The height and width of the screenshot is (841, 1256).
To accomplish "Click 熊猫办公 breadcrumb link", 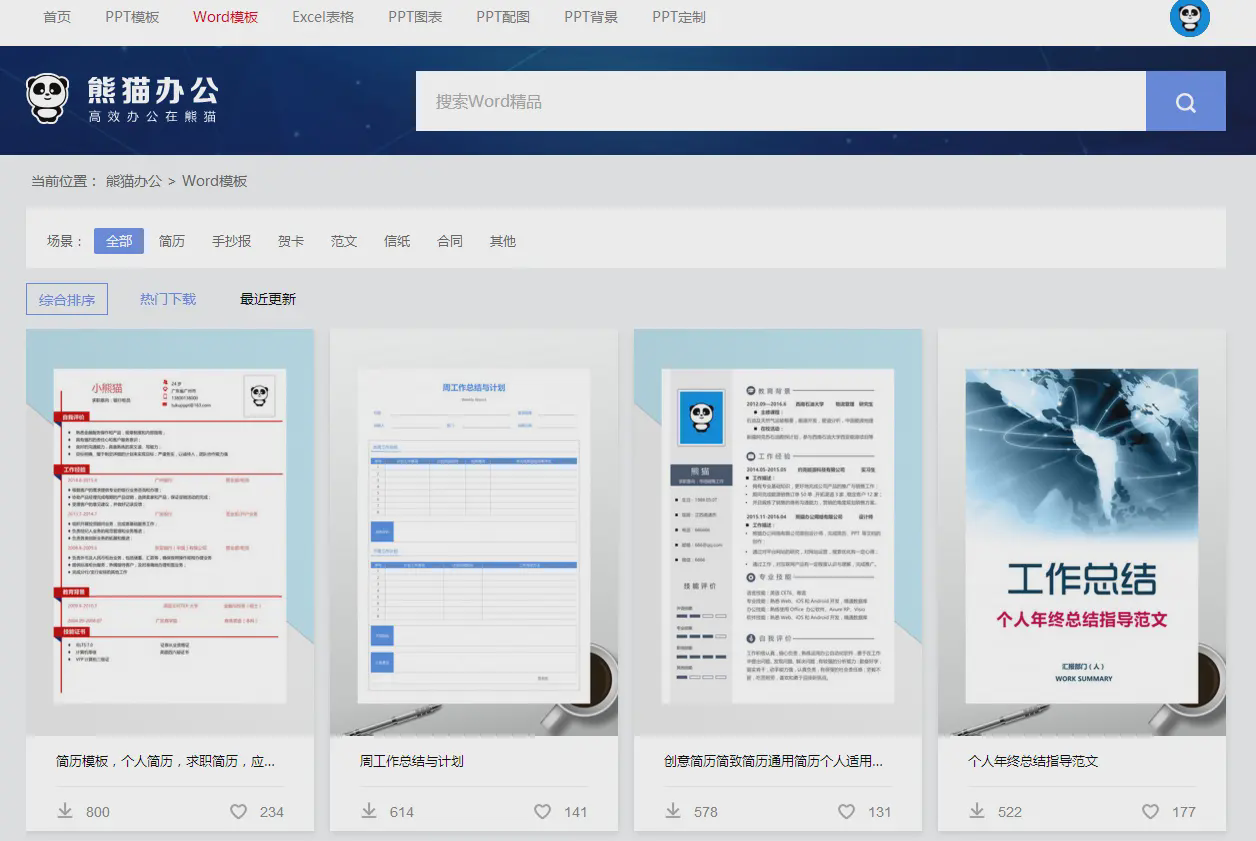I will click(134, 181).
